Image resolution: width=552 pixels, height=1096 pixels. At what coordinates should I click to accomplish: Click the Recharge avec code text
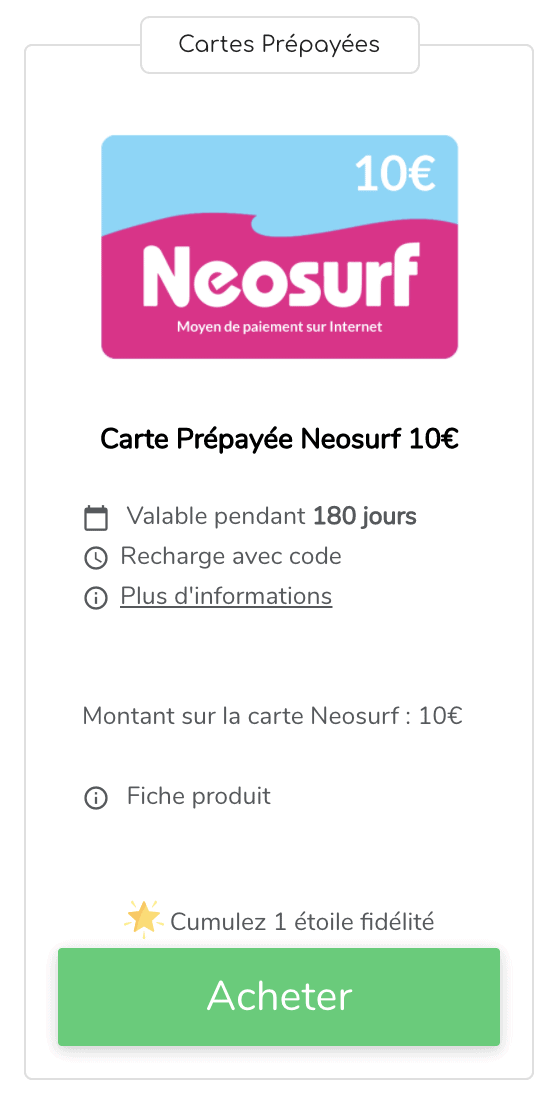tap(231, 556)
